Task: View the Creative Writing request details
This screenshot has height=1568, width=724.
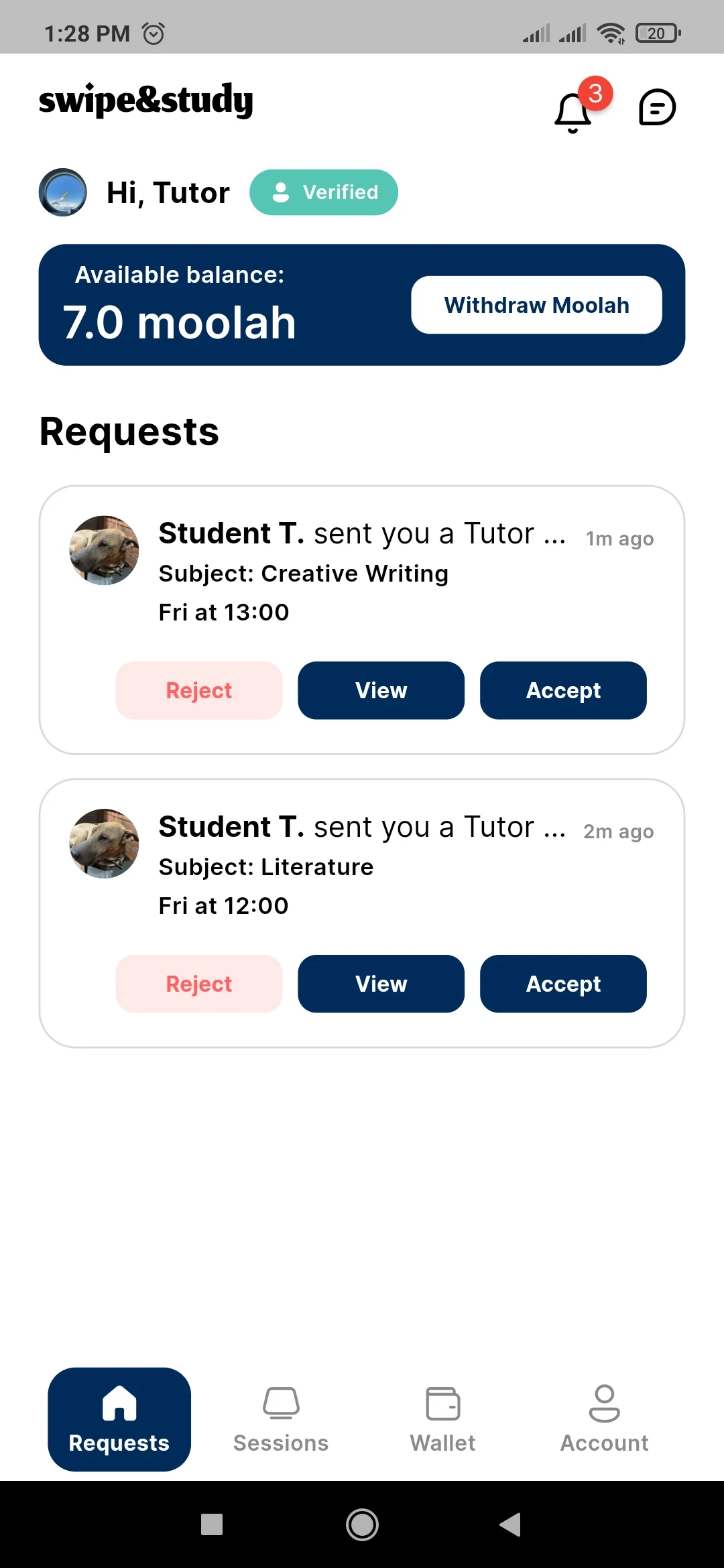Action: click(x=381, y=690)
